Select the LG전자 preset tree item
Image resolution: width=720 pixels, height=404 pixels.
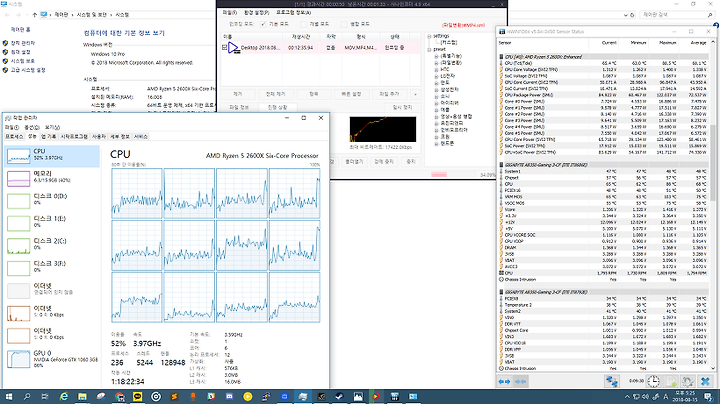tap(447, 76)
